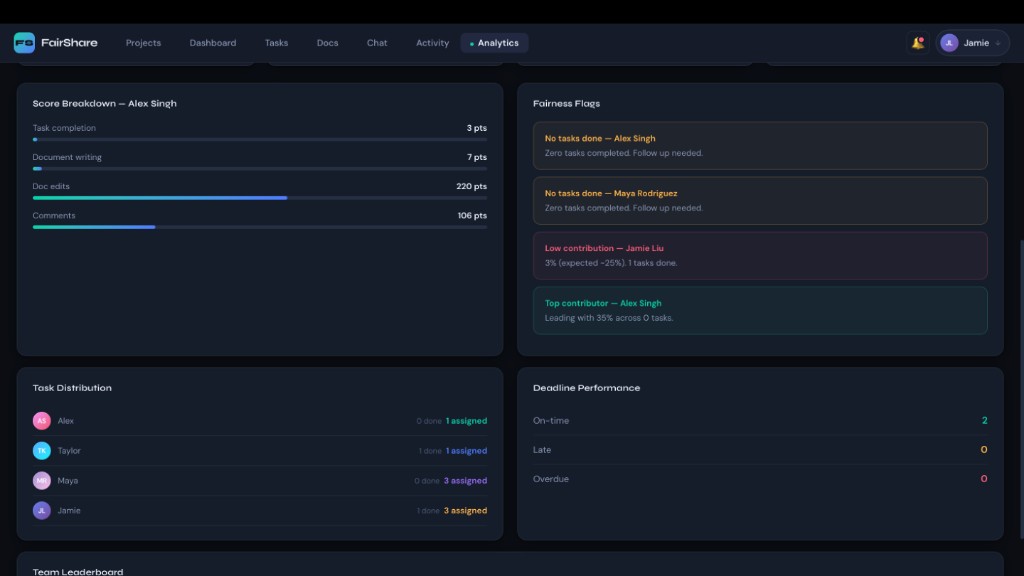This screenshot has height=576, width=1024.
Task: Click Jamie's profile avatar in the header
Action: [x=951, y=42]
